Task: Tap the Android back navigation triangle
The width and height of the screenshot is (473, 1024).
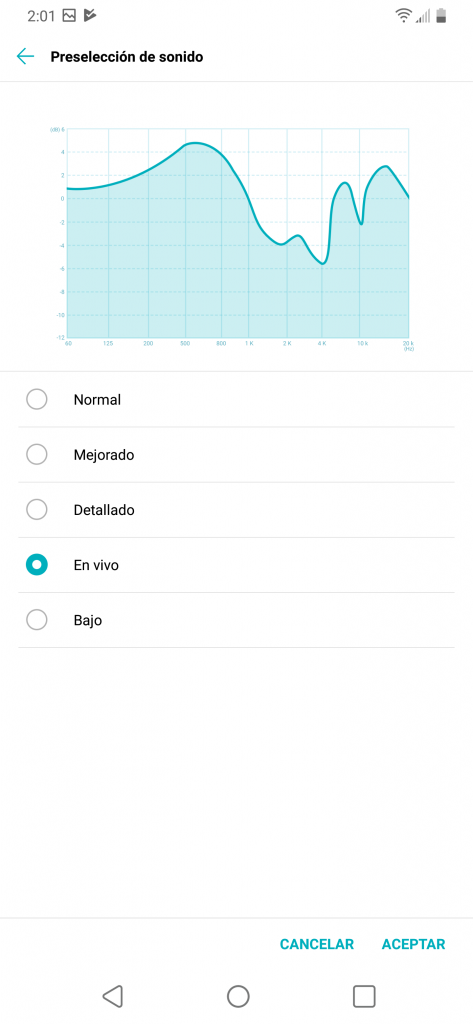Action: pos(112,996)
